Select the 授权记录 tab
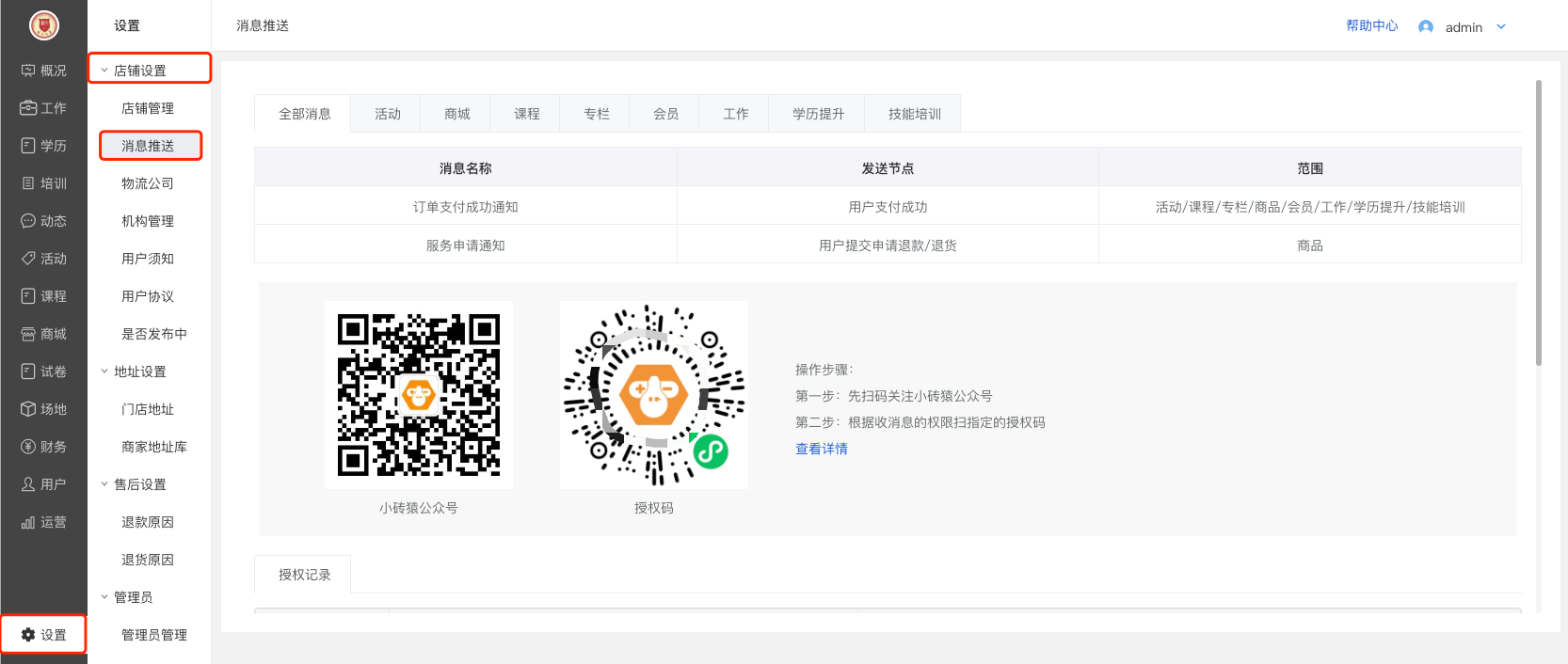Screen dimensions: 1568x664 pos(304,575)
